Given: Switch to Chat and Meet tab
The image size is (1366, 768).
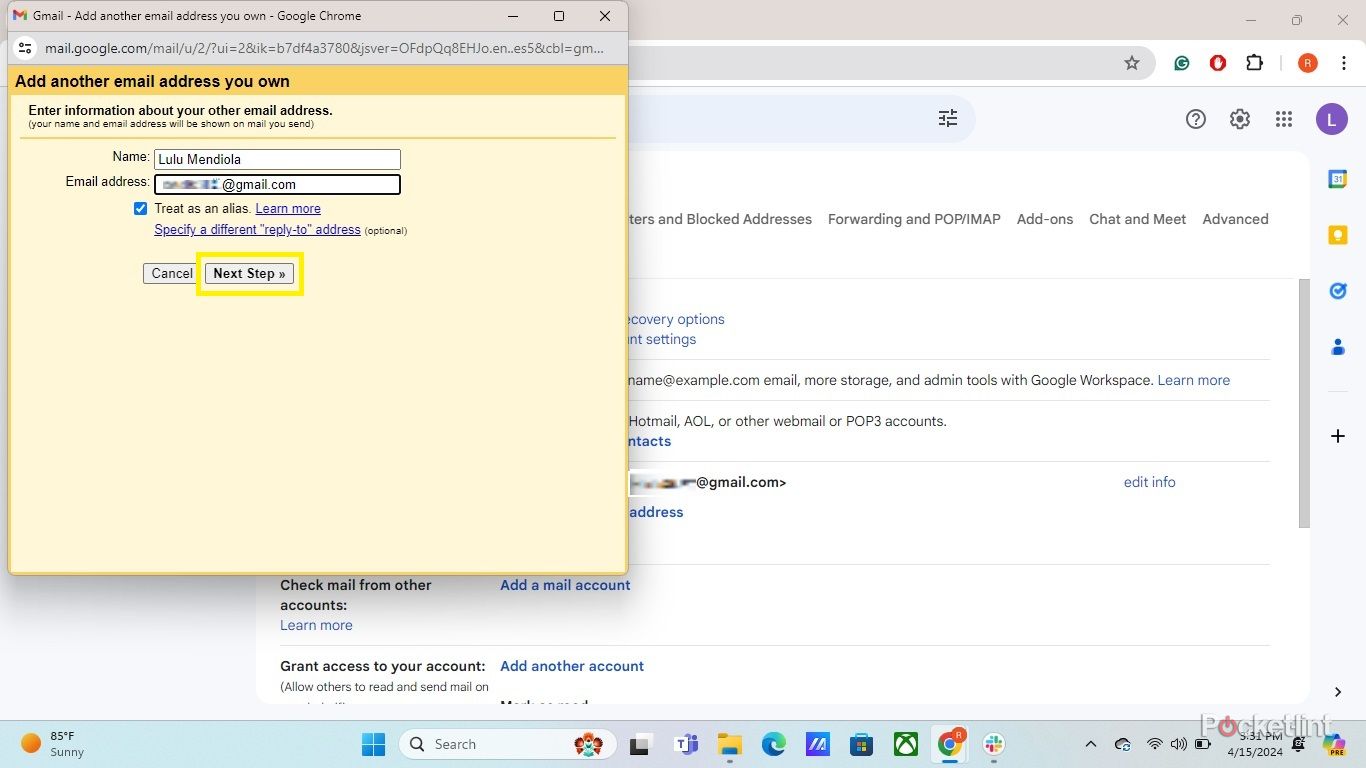Looking at the screenshot, I should 1137,219.
